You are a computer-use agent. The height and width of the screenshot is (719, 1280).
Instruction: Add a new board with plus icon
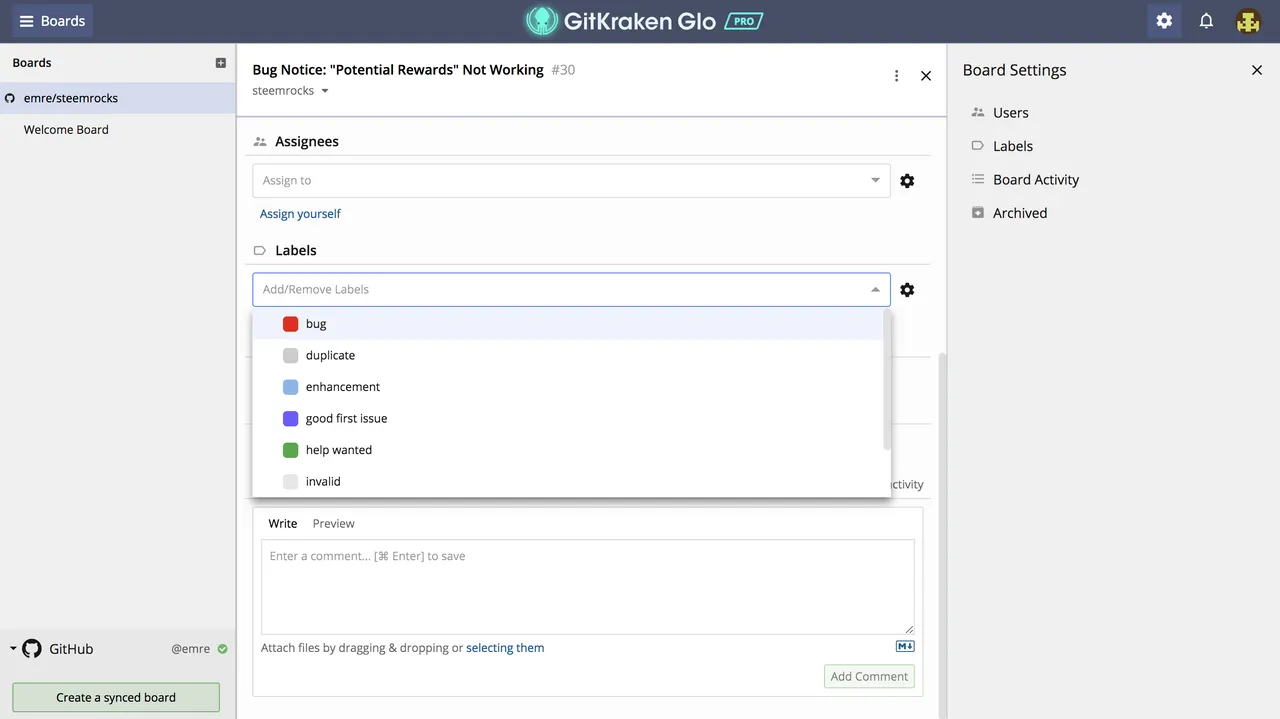tap(221, 63)
